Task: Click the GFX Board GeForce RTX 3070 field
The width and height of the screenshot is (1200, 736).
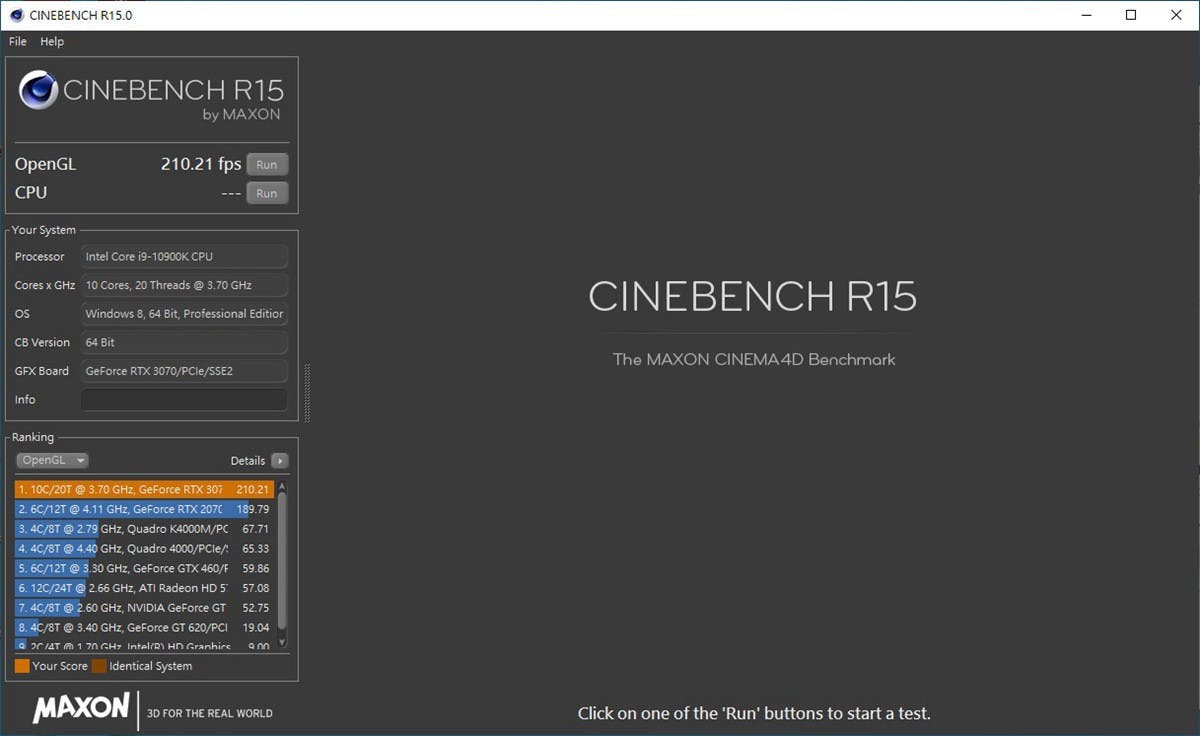Action: [184, 371]
